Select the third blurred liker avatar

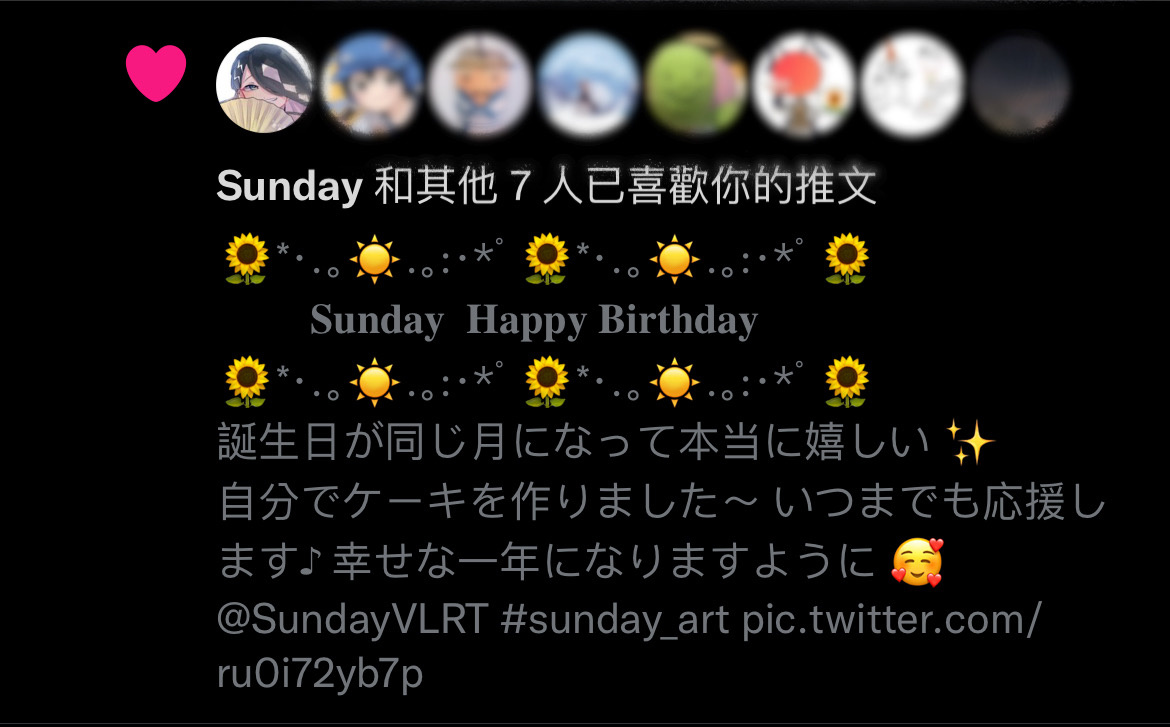coord(480,84)
